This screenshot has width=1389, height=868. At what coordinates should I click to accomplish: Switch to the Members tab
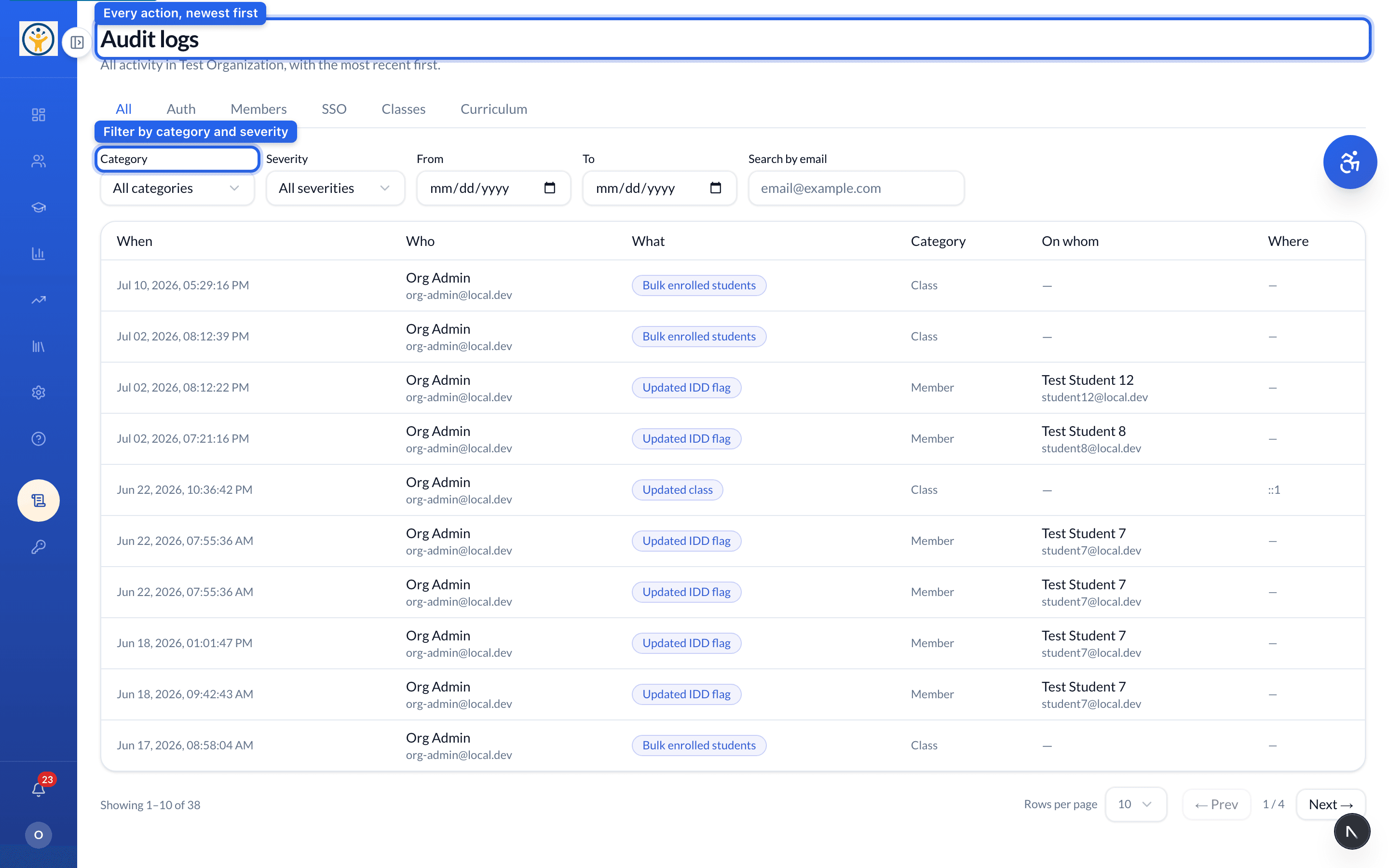259,109
